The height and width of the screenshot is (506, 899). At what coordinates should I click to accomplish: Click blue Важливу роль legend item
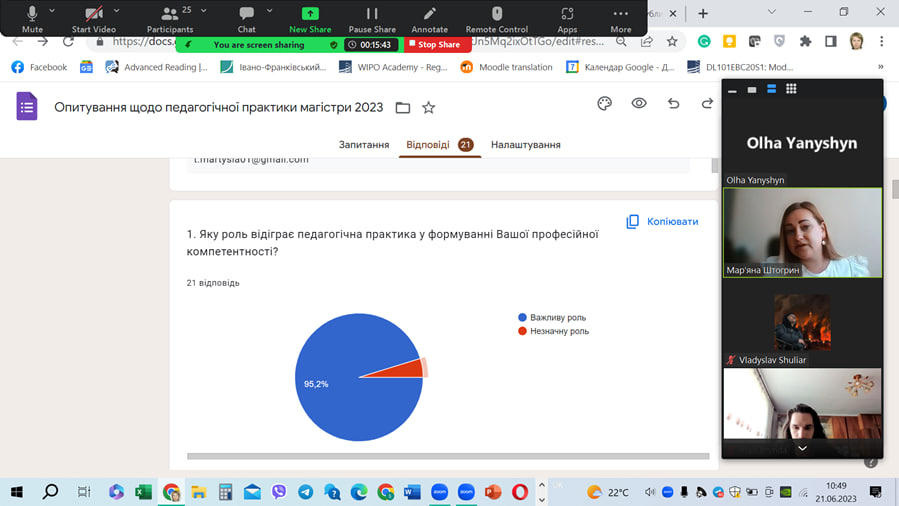[552, 317]
